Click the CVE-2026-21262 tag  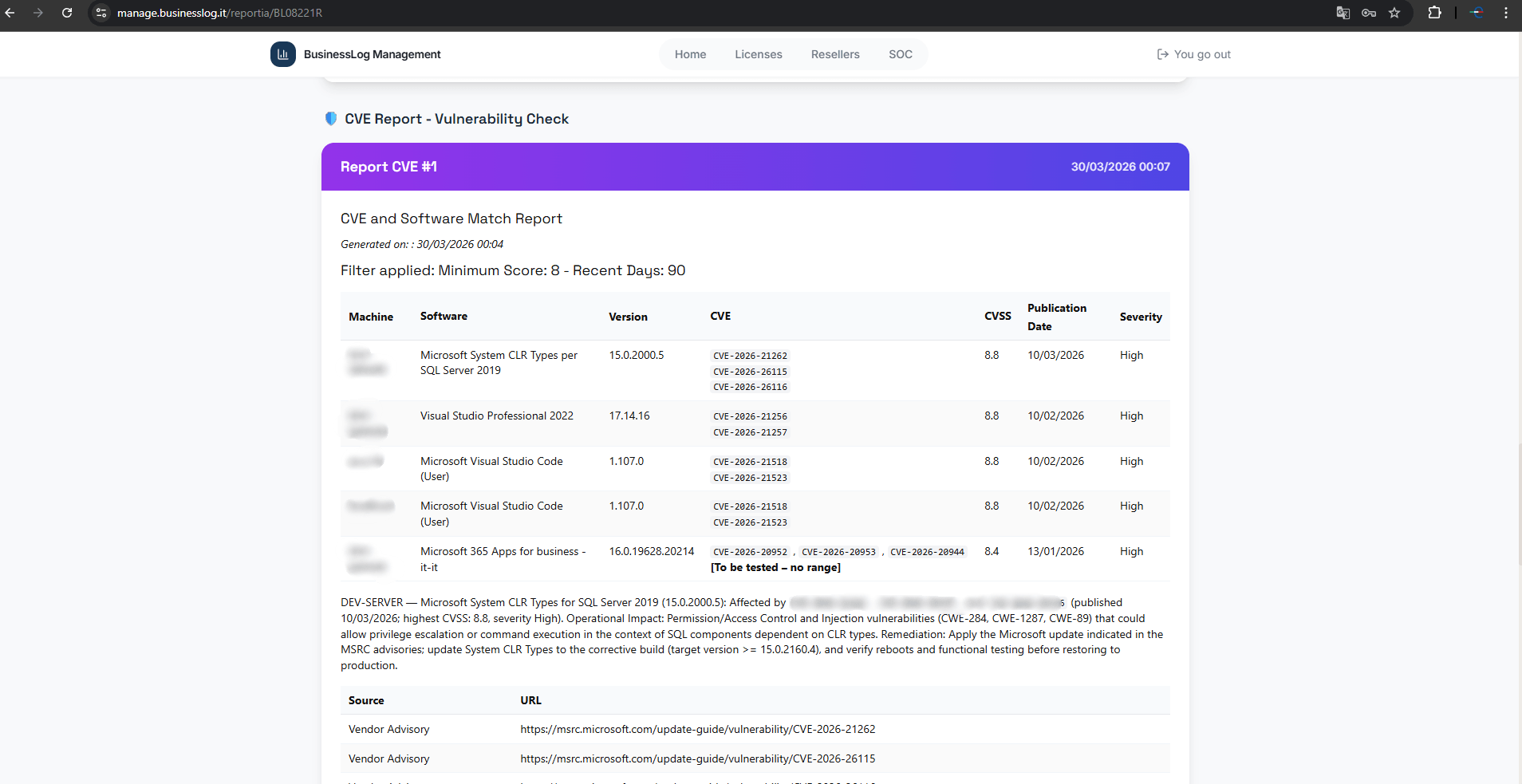point(750,356)
